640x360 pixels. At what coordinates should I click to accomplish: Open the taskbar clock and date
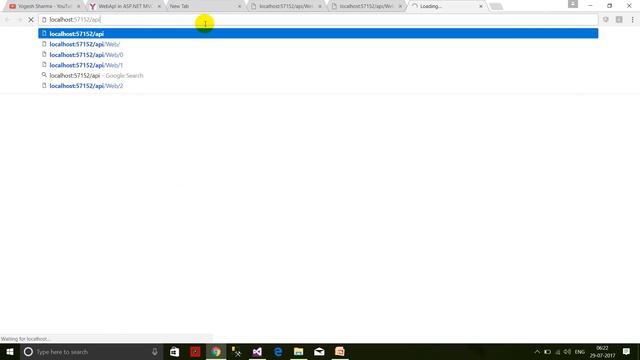602,351
